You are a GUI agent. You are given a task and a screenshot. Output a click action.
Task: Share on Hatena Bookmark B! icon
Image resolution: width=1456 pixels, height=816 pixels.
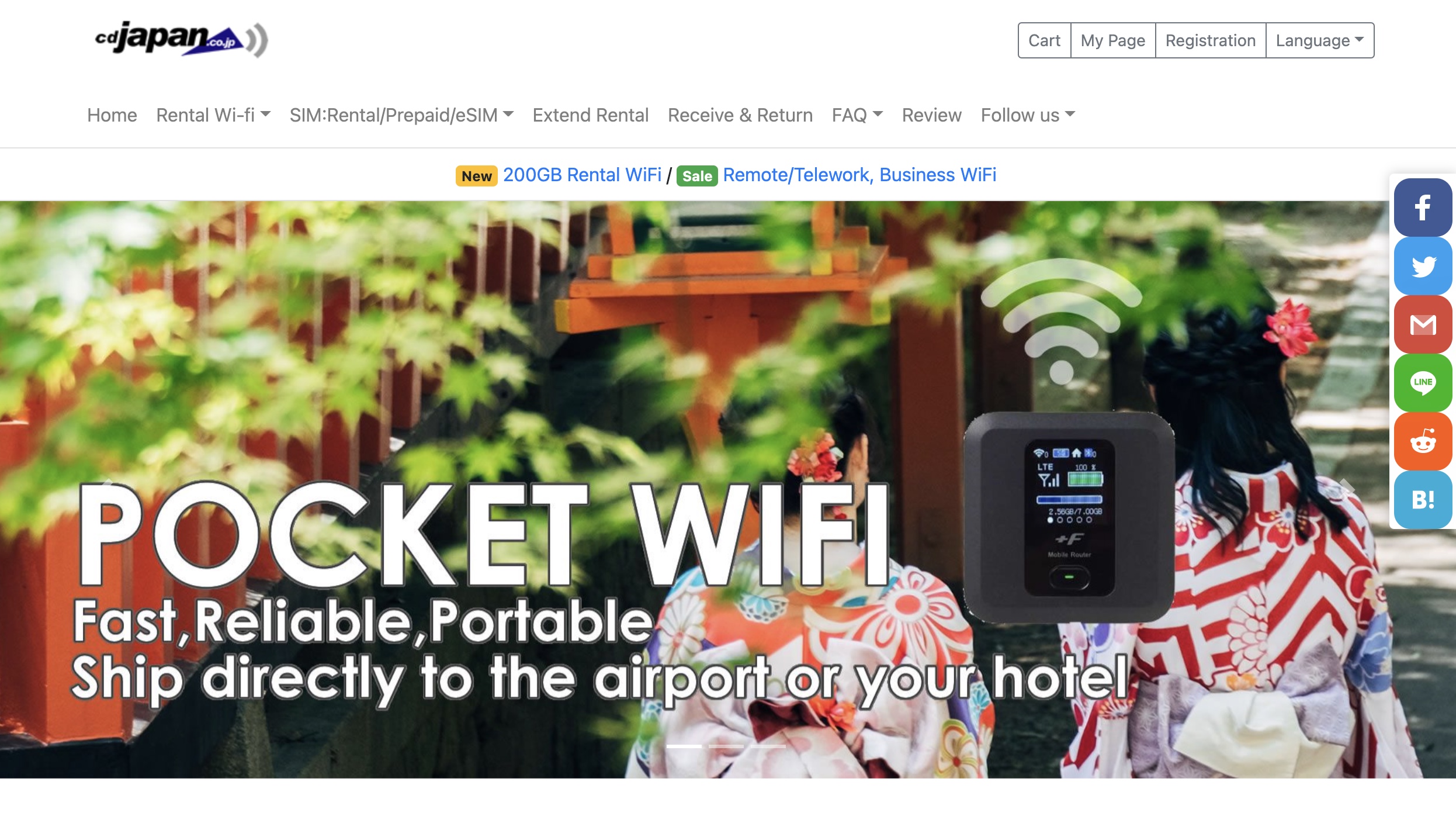point(1423,500)
